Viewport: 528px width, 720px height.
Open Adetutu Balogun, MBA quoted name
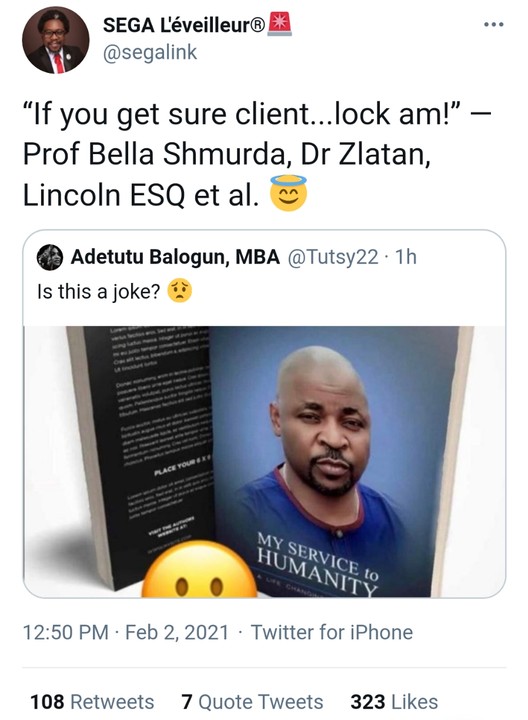(x=175, y=257)
